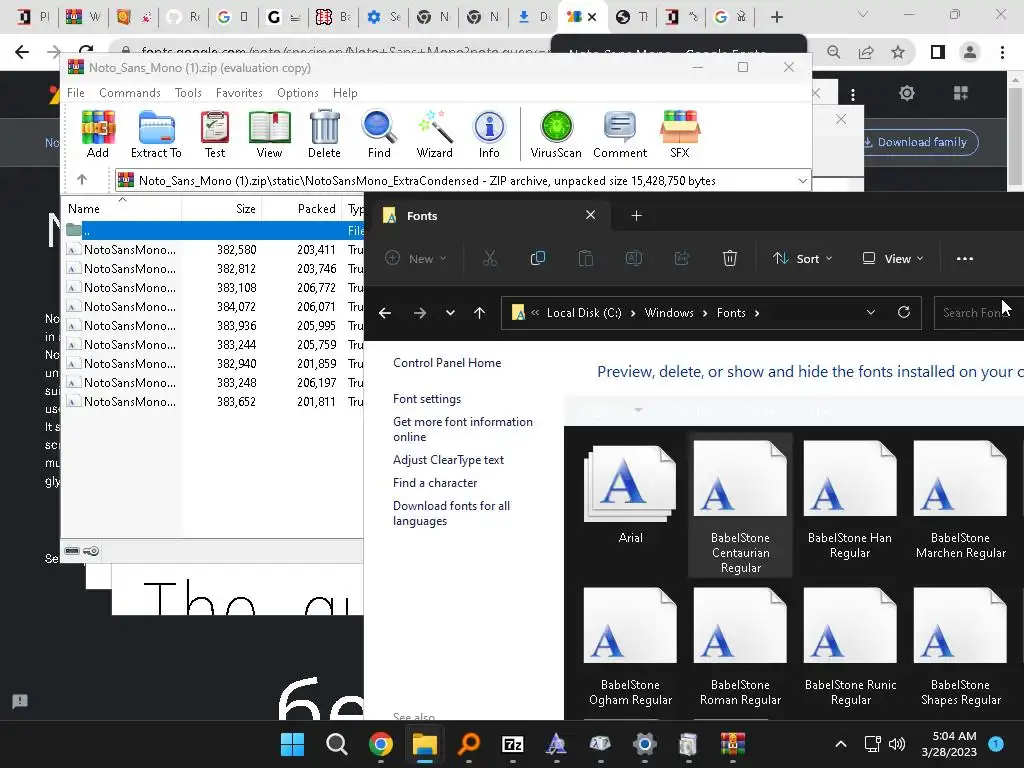
Task: Open WinRAR Commands menu
Action: click(130, 93)
